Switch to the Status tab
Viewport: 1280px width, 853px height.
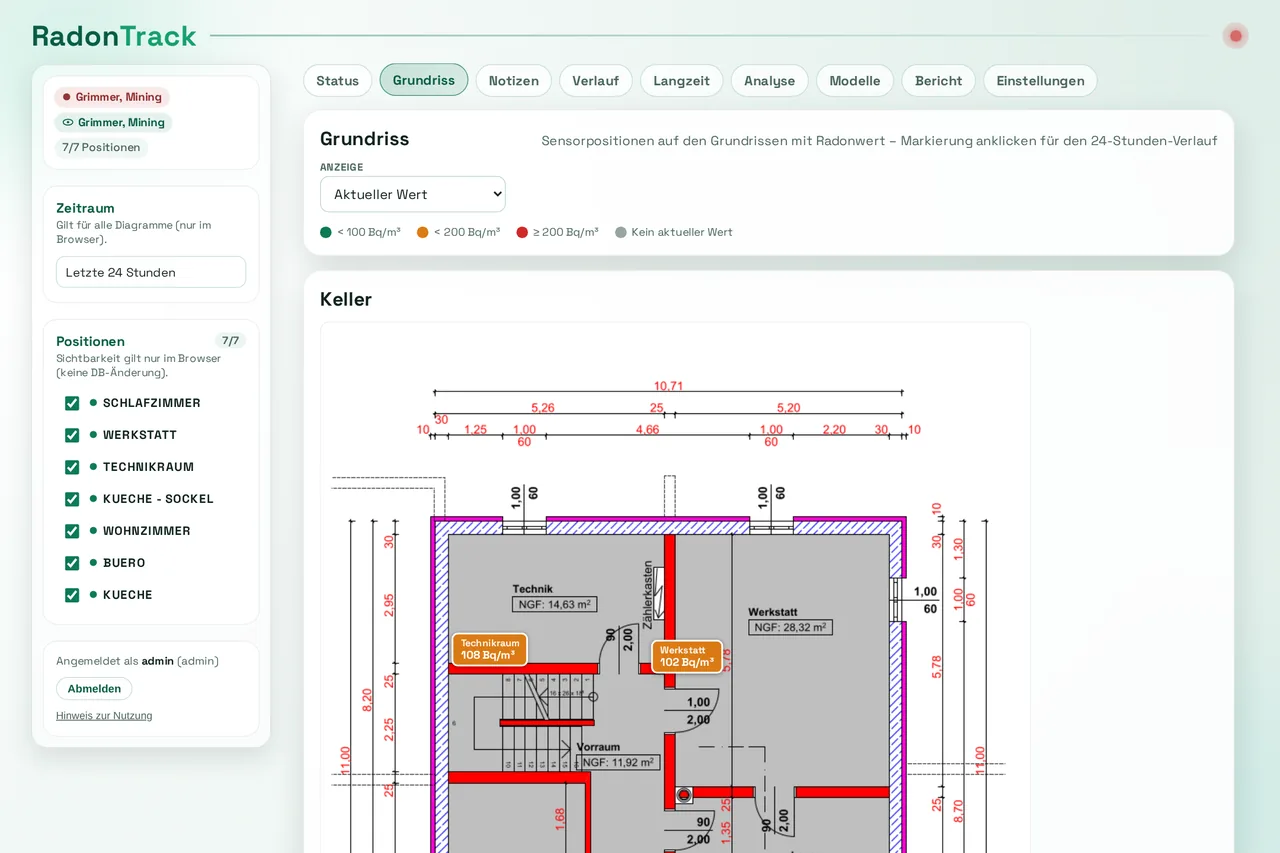[338, 81]
